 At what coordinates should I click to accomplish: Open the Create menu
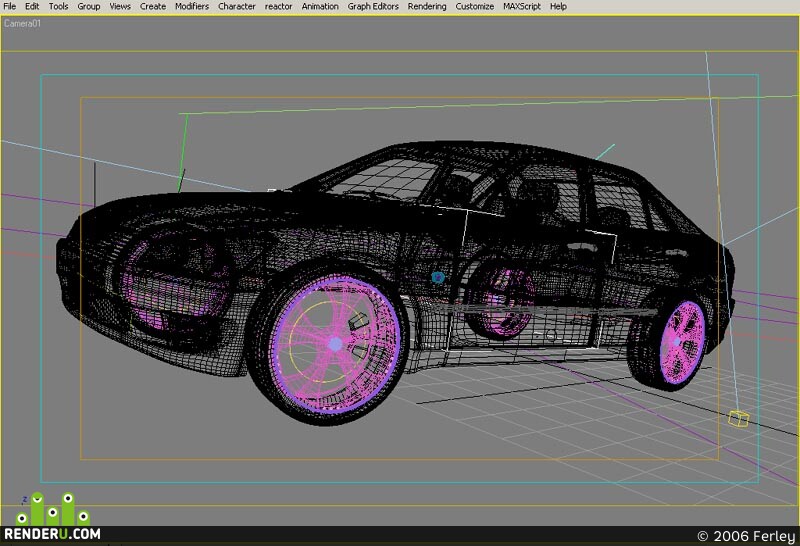click(x=153, y=6)
